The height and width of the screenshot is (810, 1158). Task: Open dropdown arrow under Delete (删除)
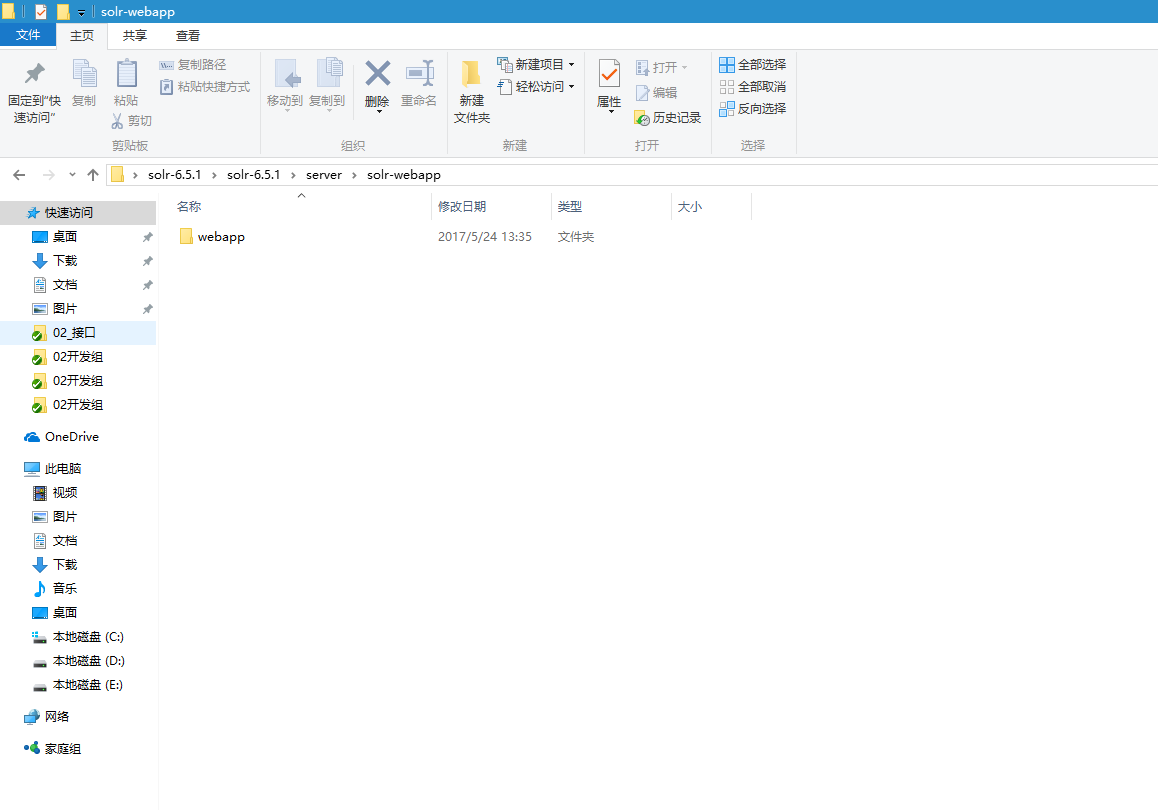click(379, 112)
